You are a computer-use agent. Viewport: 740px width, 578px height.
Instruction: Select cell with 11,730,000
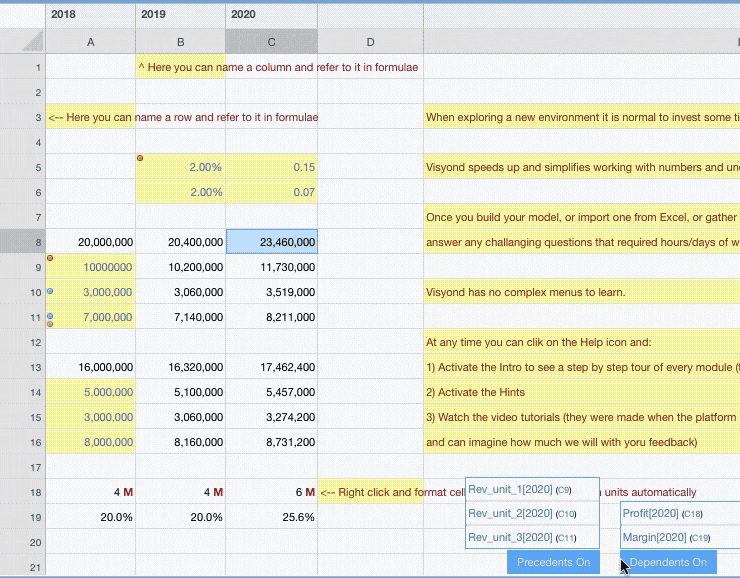[x=272, y=267]
